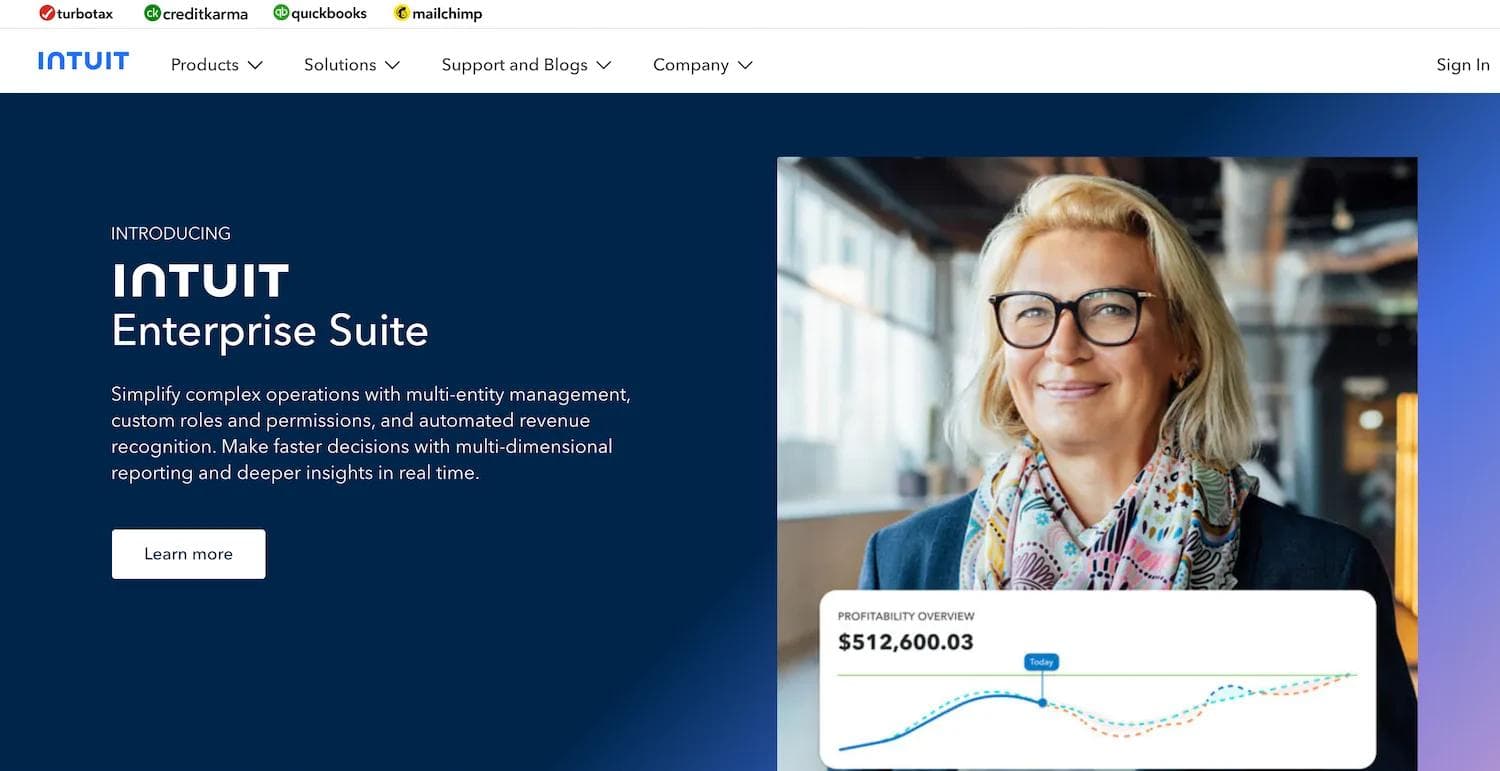Open the turbotax link in top bar
This screenshot has width=1500, height=771.
pos(77,13)
